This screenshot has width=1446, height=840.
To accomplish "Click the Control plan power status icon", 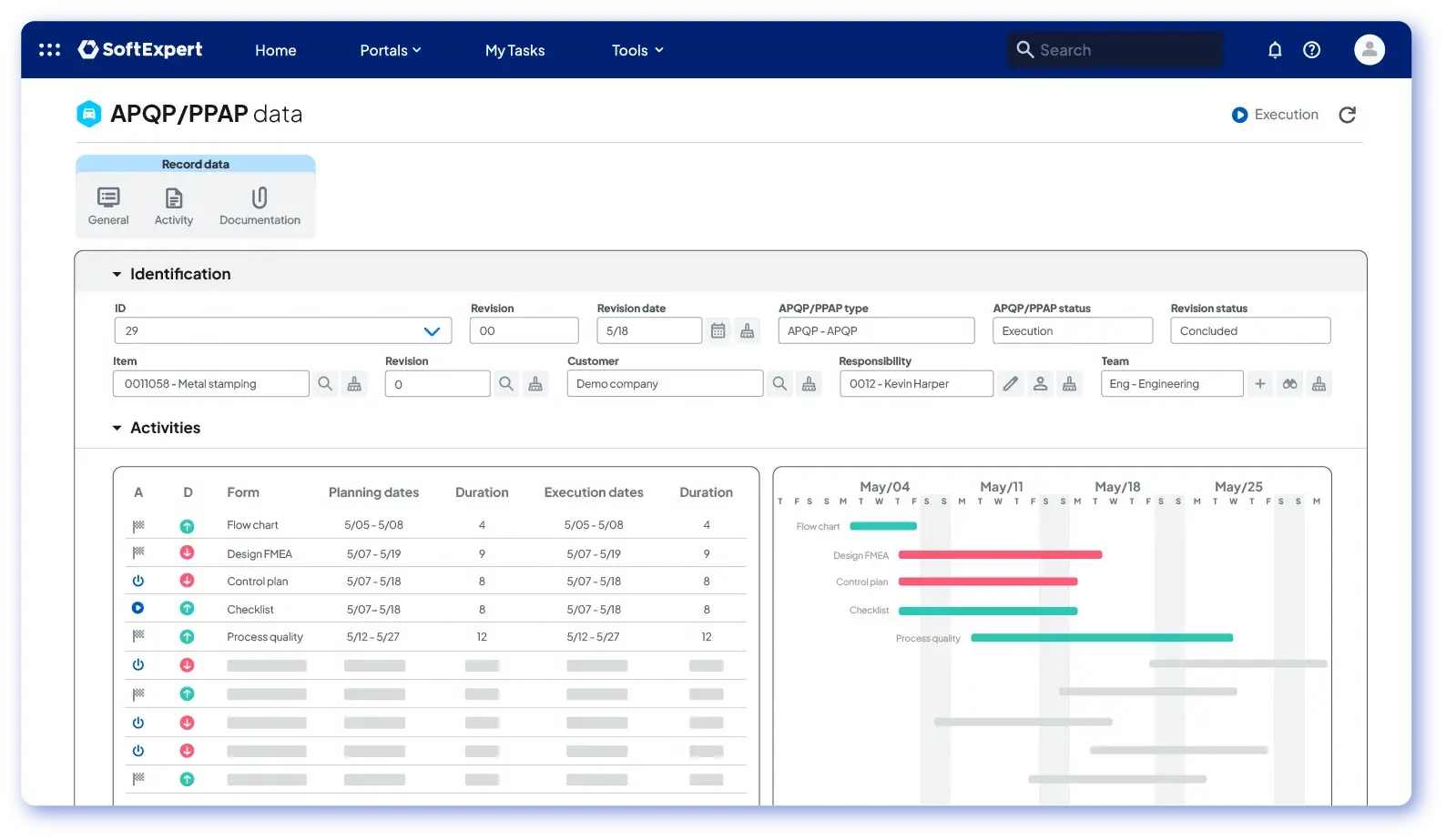I will (138, 581).
